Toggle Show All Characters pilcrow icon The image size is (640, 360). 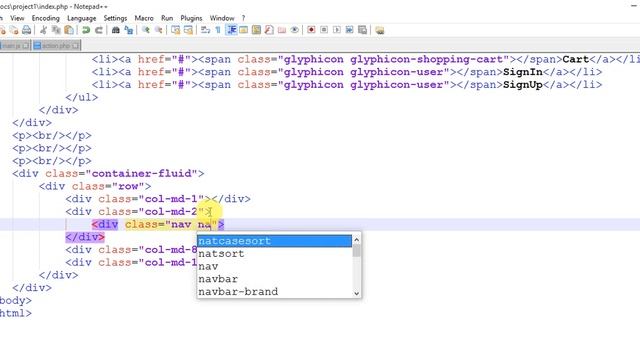pyautogui.click(x=218, y=30)
